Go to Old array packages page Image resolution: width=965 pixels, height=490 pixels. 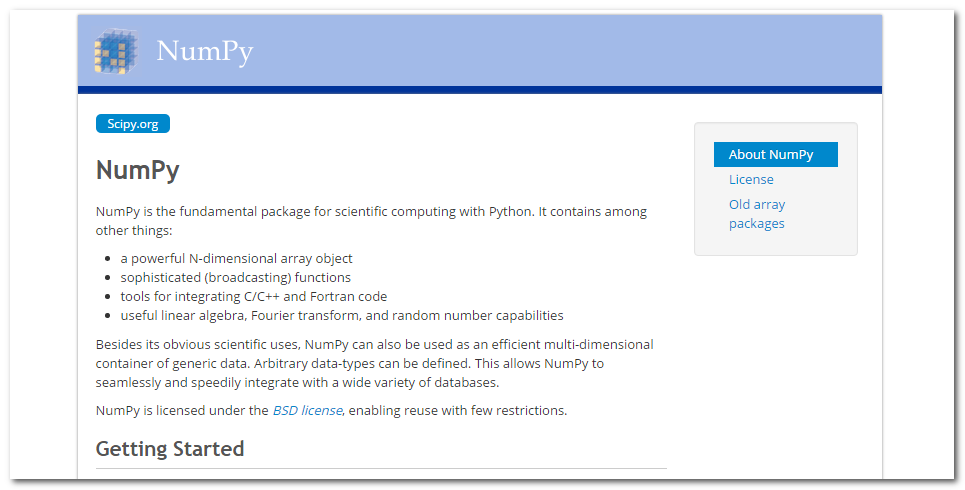pyautogui.click(x=757, y=214)
